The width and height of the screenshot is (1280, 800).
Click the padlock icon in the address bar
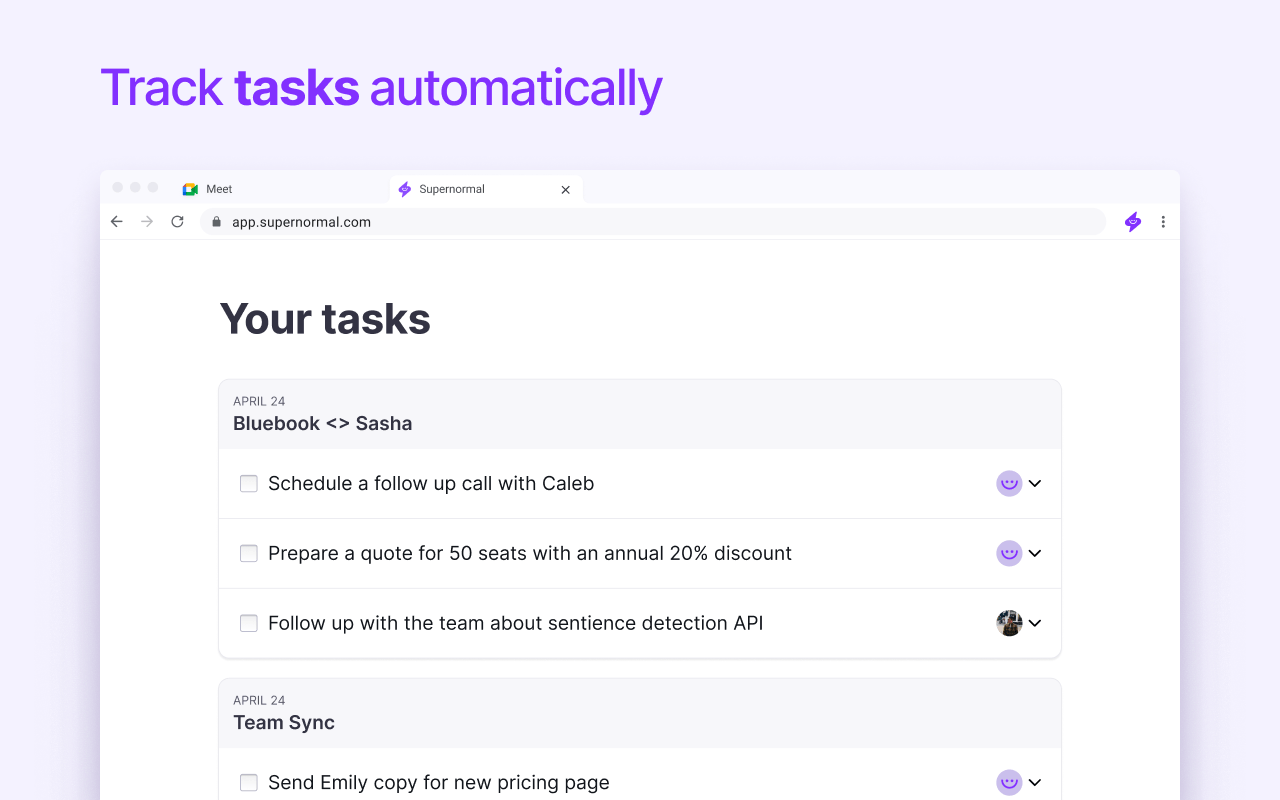[x=216, y=221]
